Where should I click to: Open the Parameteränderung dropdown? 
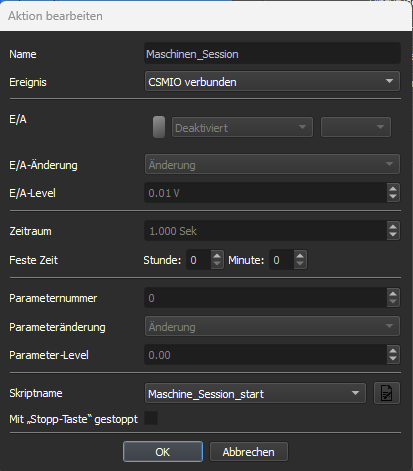click(272, 326)
